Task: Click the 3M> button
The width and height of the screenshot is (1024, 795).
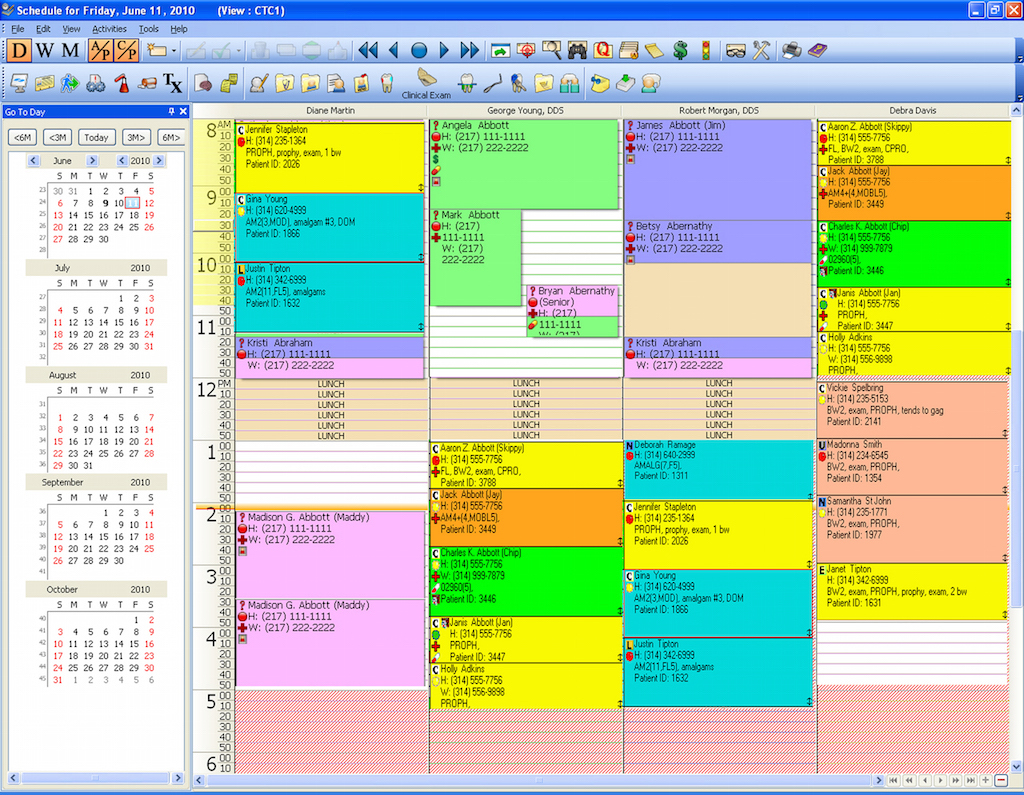Action: [136, 137]
